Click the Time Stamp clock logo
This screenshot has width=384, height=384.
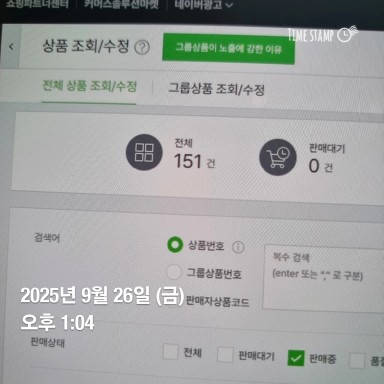345,35
